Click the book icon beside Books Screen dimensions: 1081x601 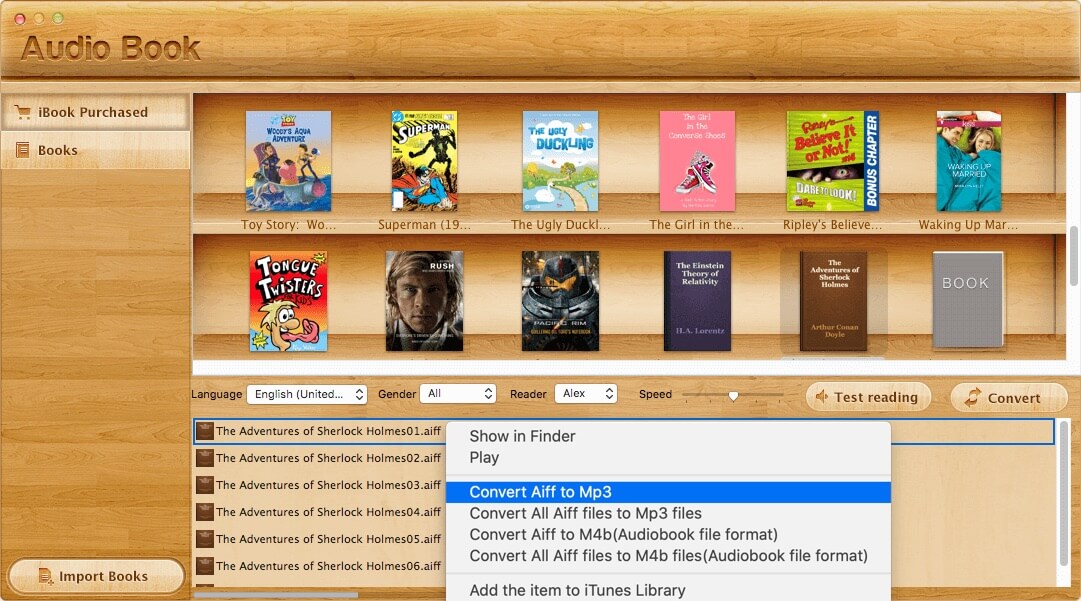pyautogui.click(x=23, y=150)
